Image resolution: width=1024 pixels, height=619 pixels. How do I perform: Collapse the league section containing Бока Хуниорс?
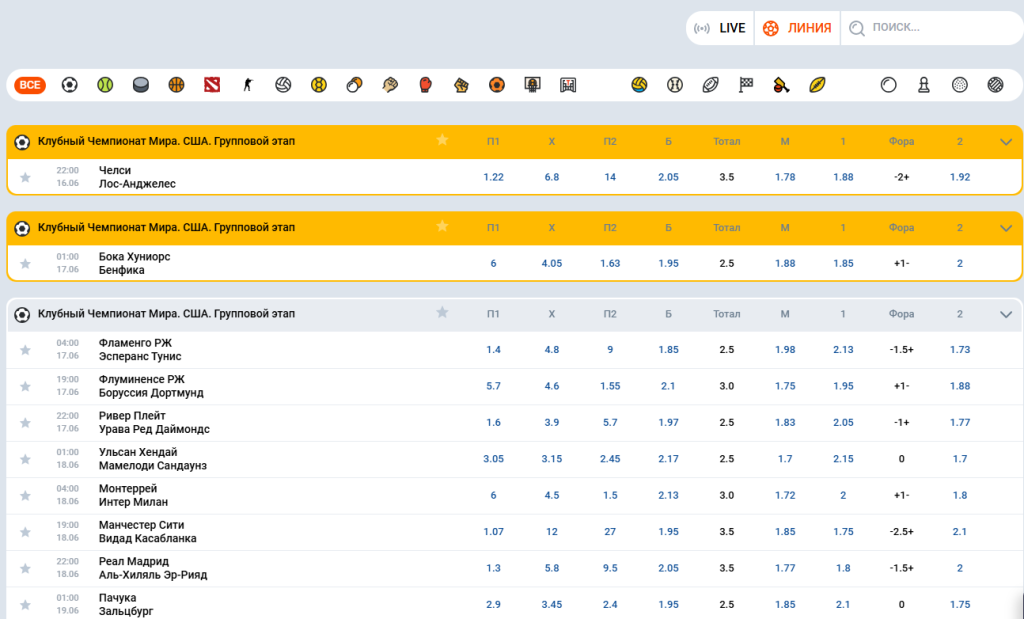(1006, 228)
